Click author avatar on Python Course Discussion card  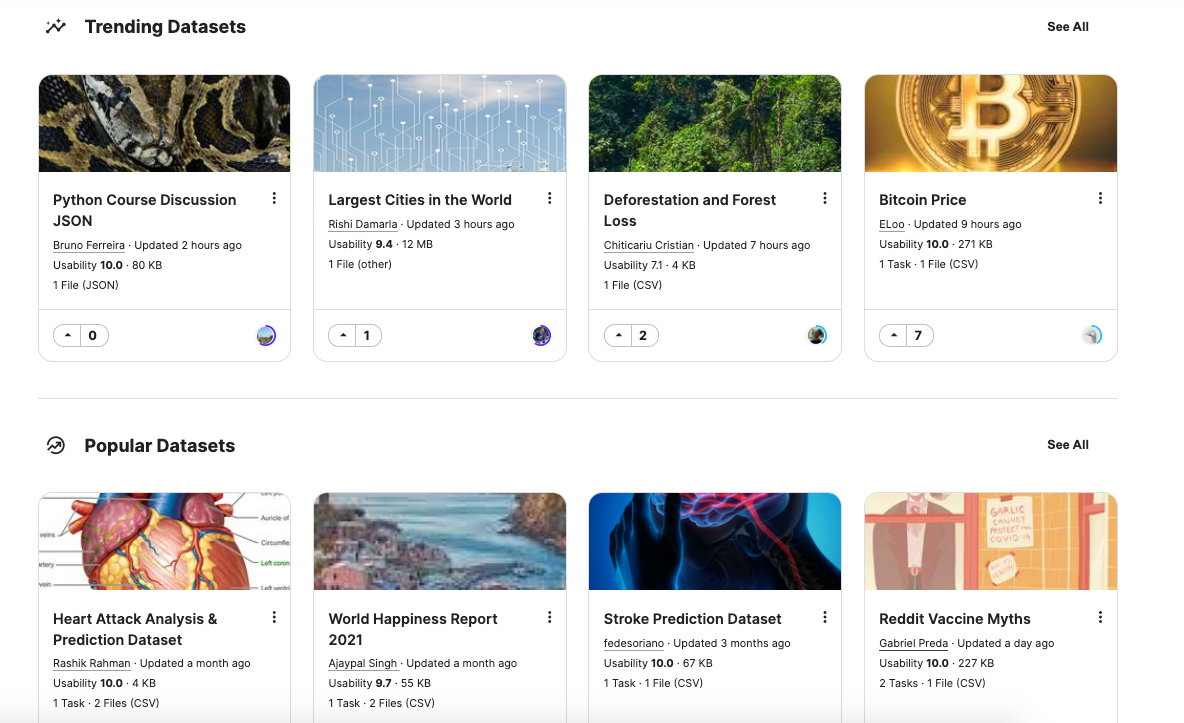(x=266, y=335)
